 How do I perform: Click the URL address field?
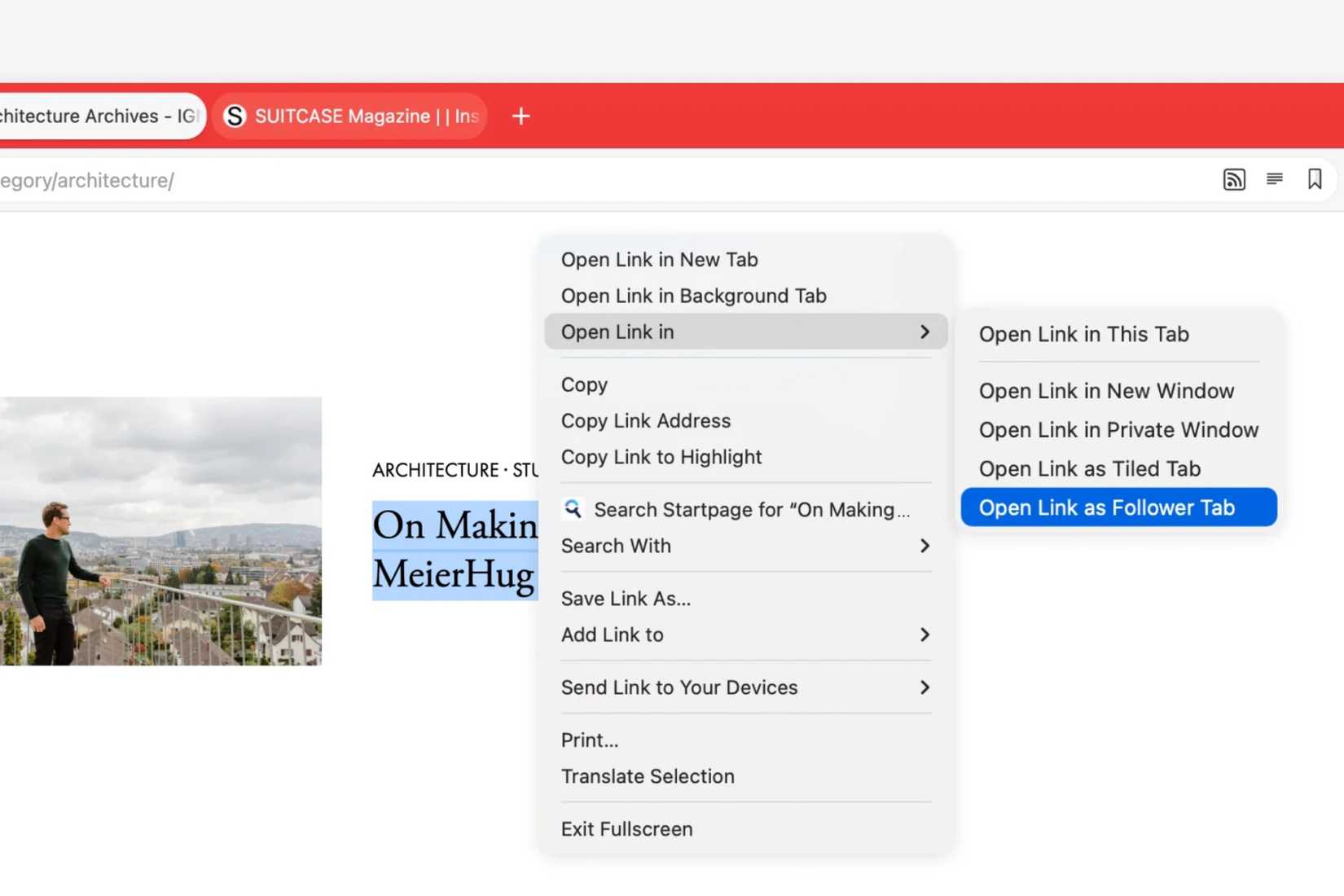pyautogui.click(x=570, y=180)
